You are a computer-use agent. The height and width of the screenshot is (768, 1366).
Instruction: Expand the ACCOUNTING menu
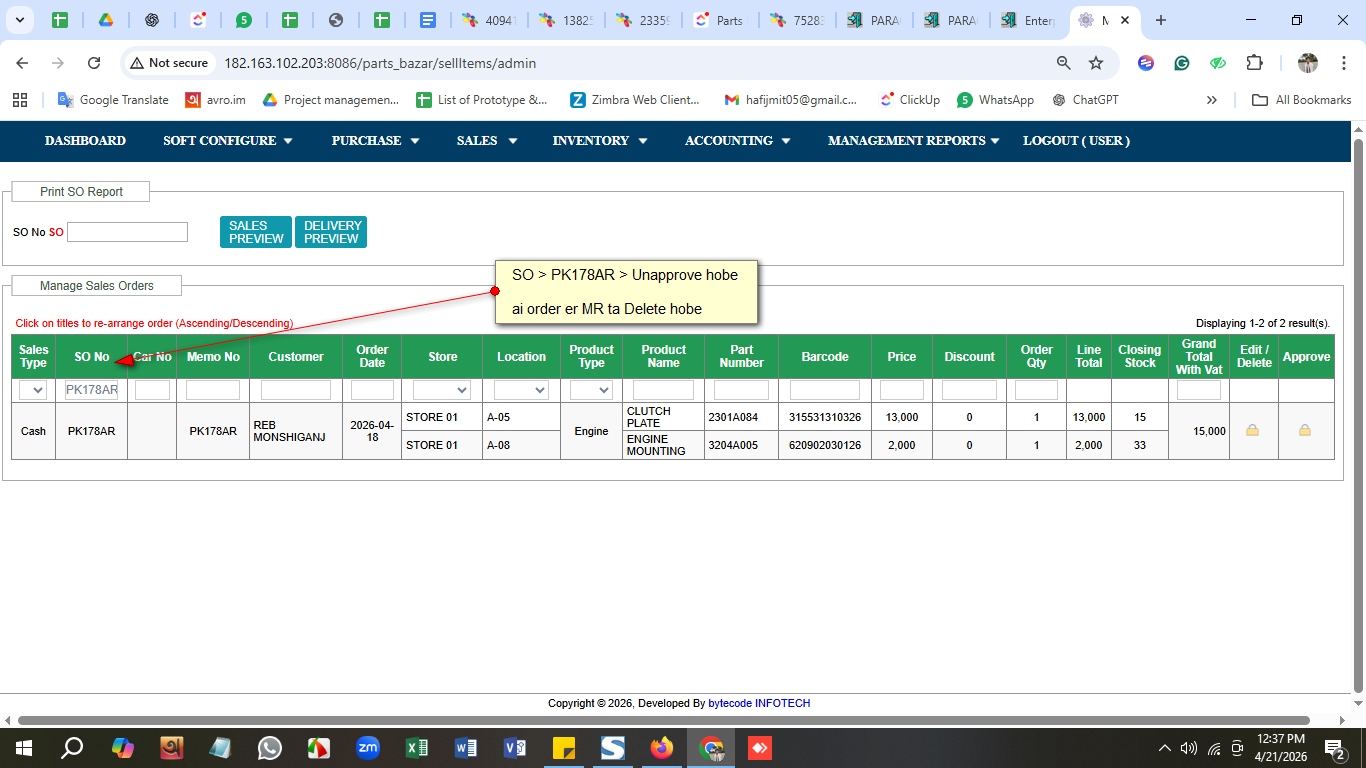(x=738, y=141)
